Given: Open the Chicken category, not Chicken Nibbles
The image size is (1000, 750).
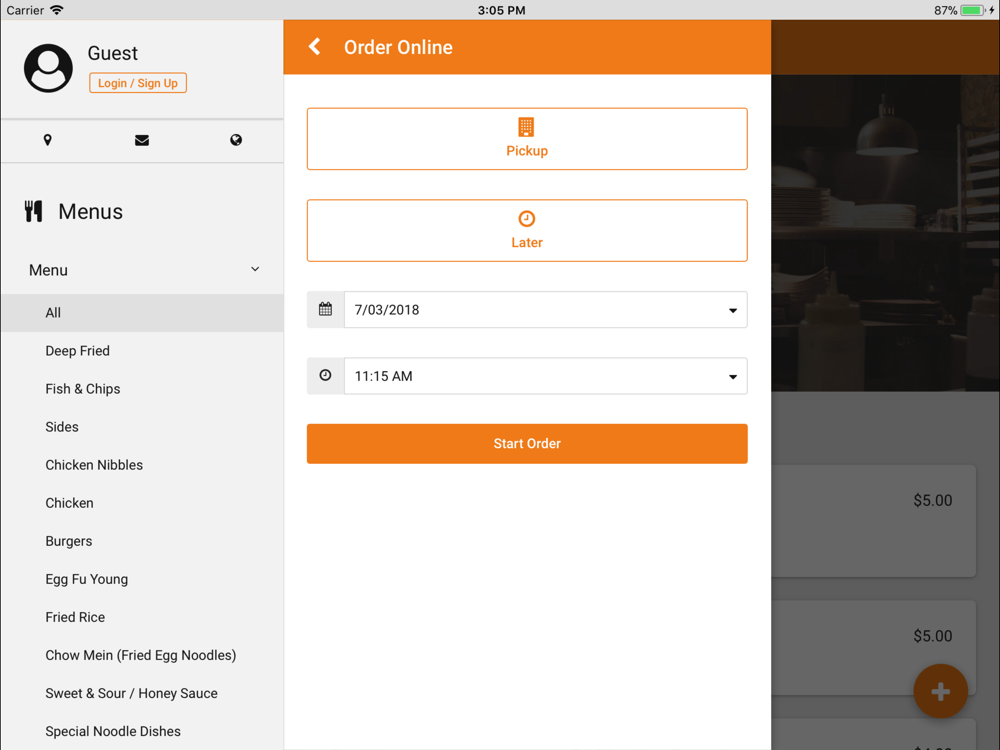Looking at the screenshot, I should 142,503.
